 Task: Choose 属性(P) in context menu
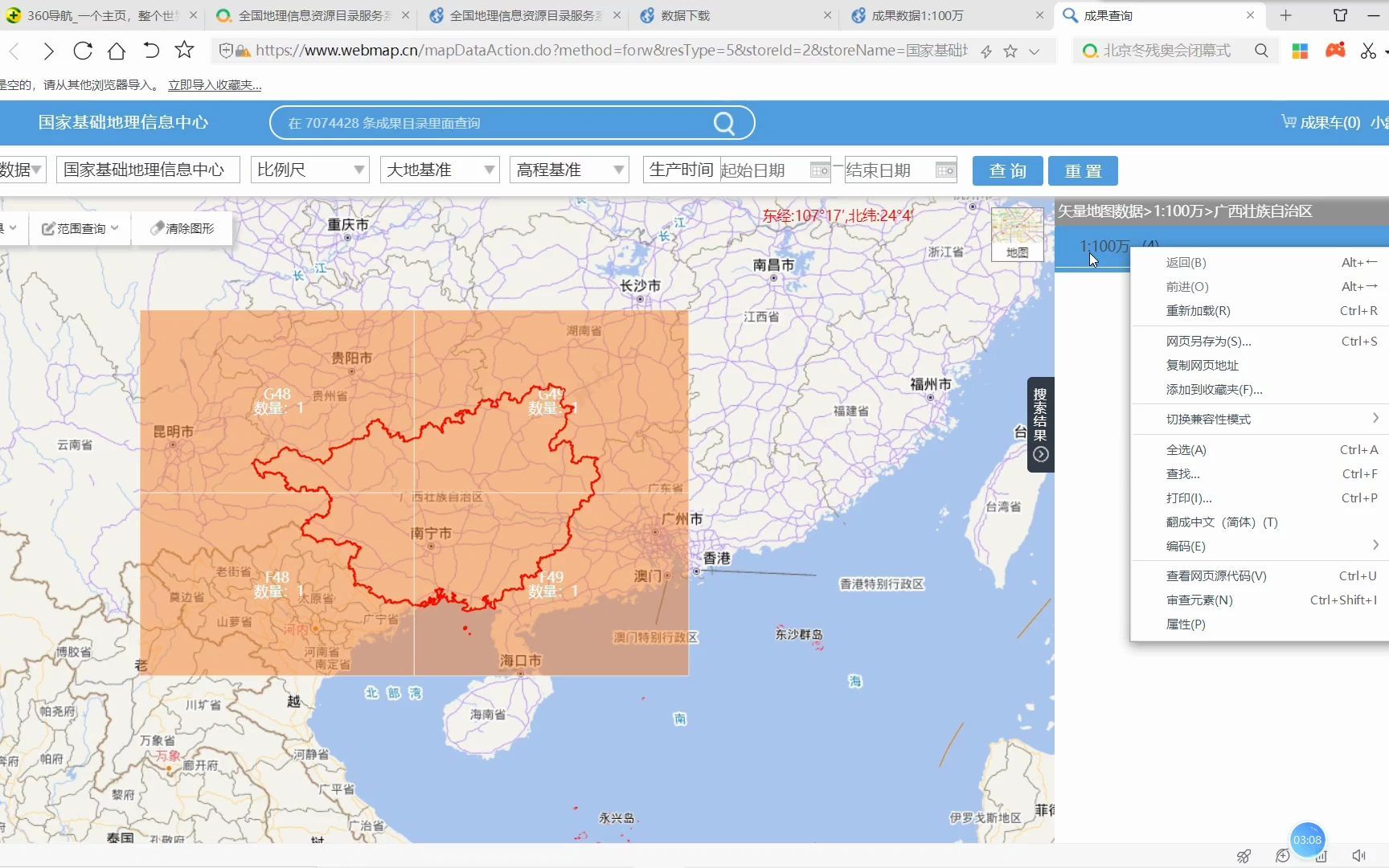[1260, 624]
